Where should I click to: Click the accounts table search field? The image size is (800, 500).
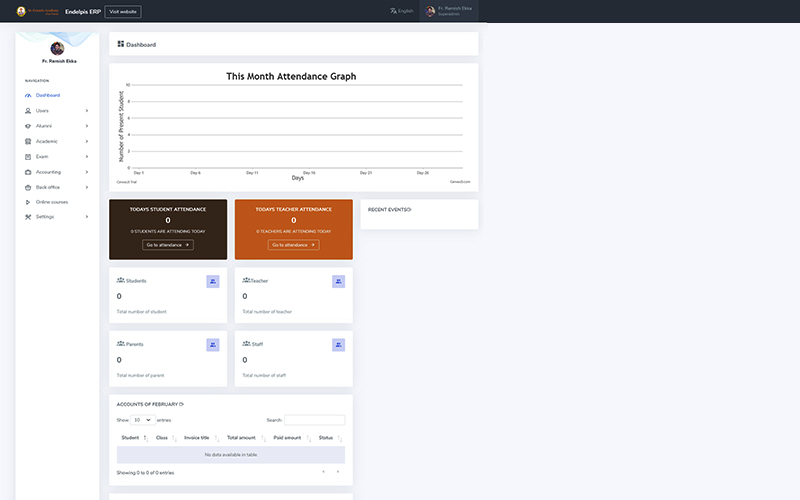pos(314,420)
